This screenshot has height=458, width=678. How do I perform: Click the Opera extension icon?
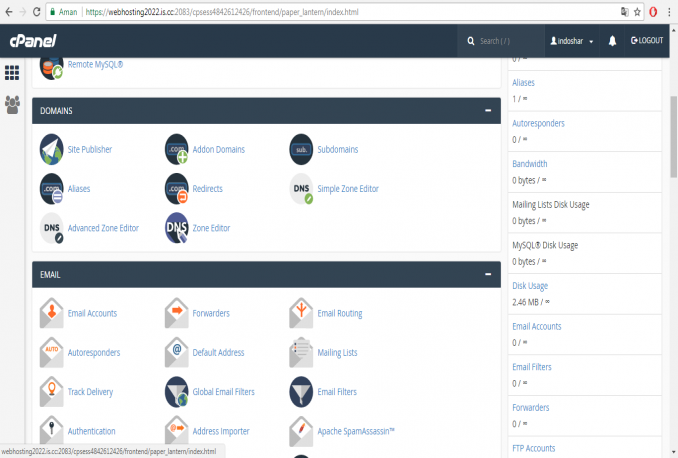(x=653, y=12)
